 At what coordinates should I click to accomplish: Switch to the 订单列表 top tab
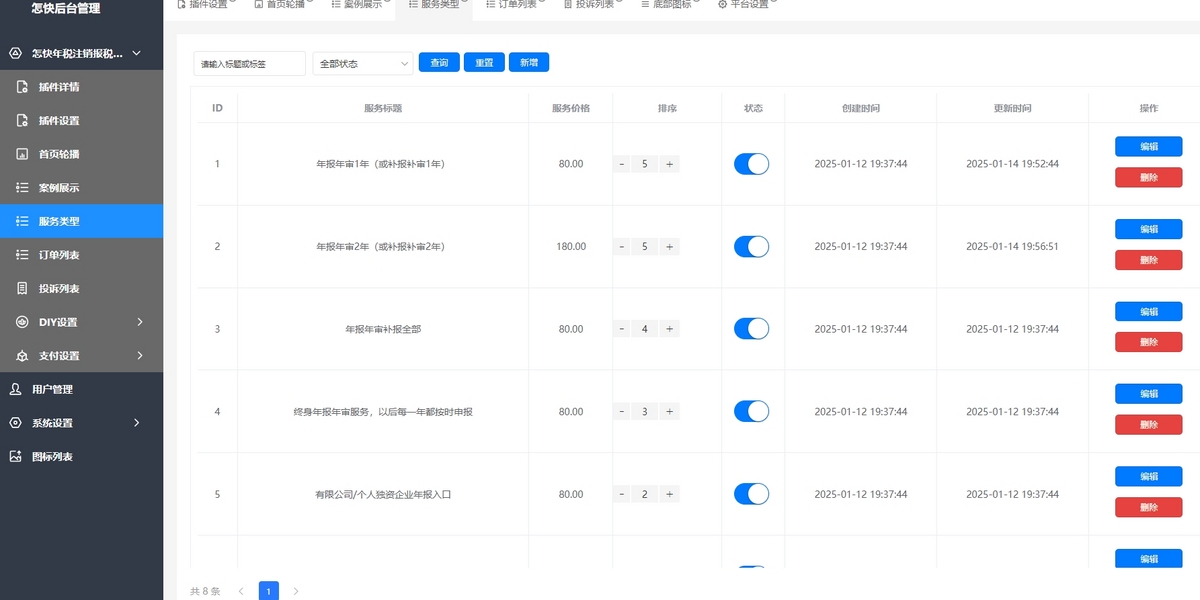(513, 4)
